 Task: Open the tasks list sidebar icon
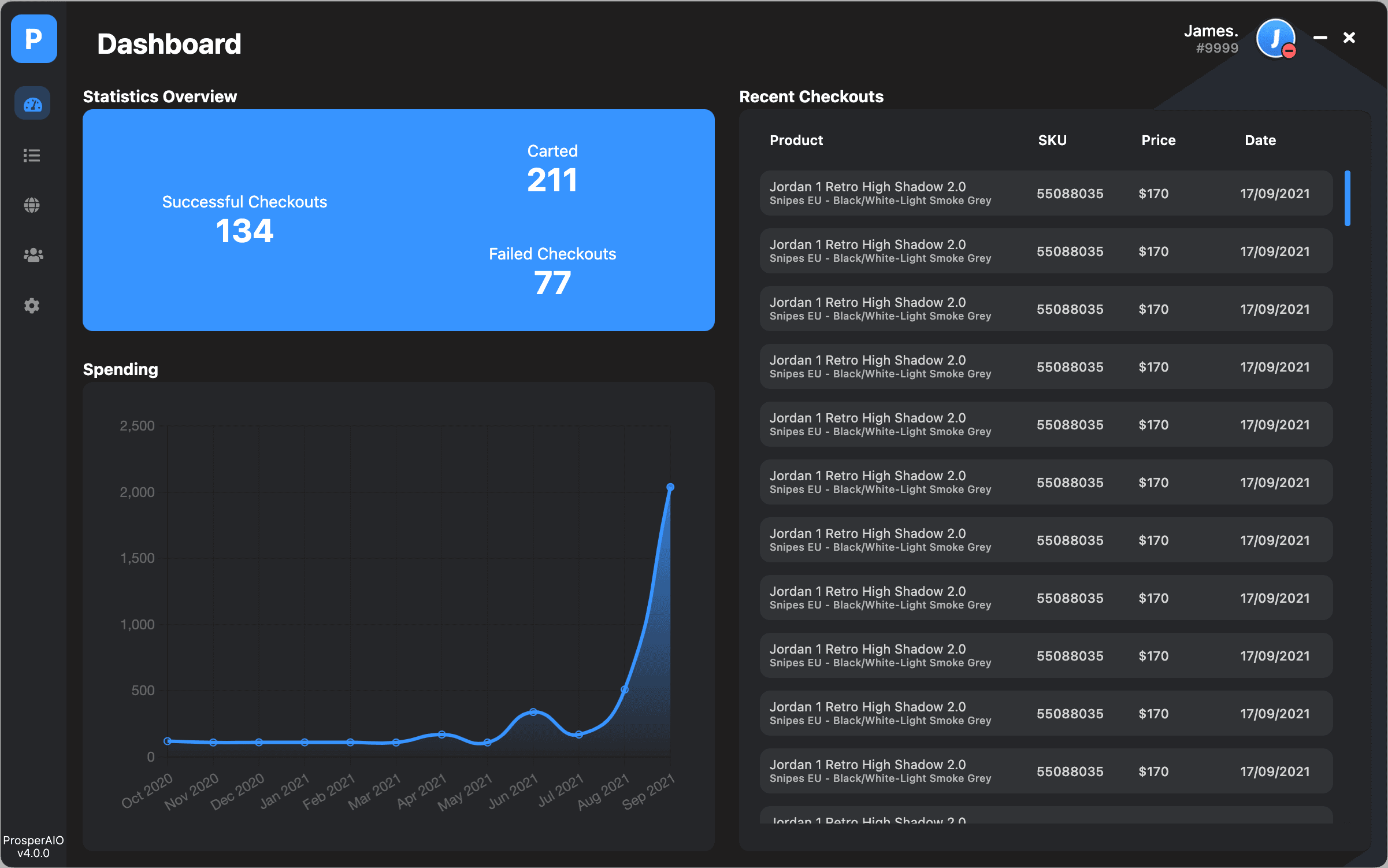click(32, 155)
